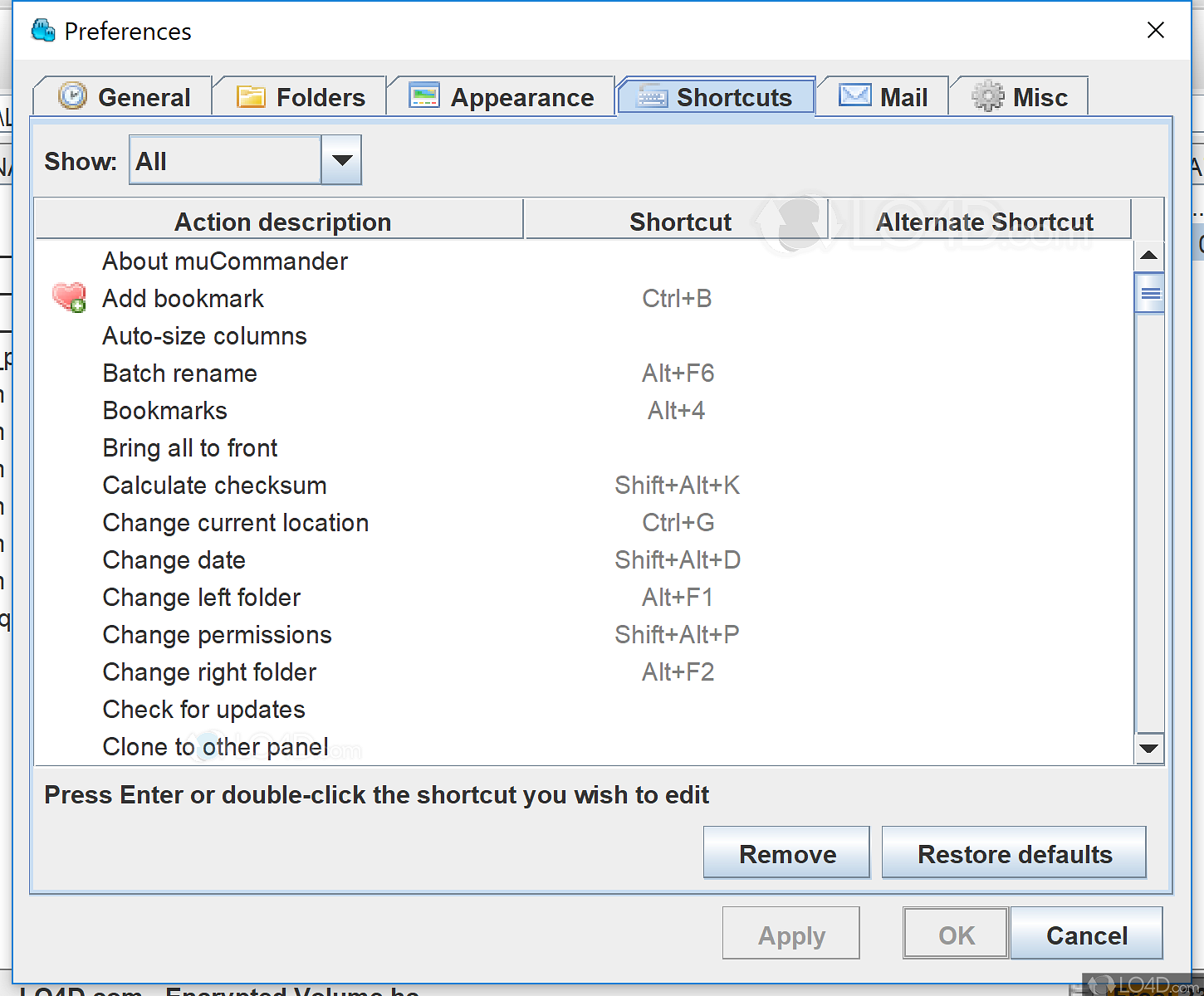
Task: Click the Folders tab folder icon
Action: 251,97
